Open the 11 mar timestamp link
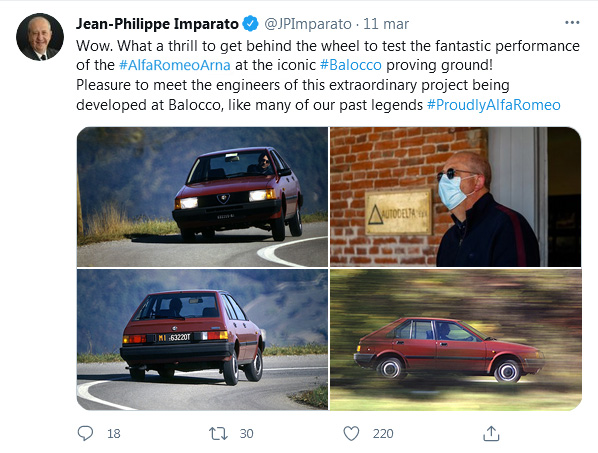This screenshot has height=453, width=598. click(x=386, y=24)
